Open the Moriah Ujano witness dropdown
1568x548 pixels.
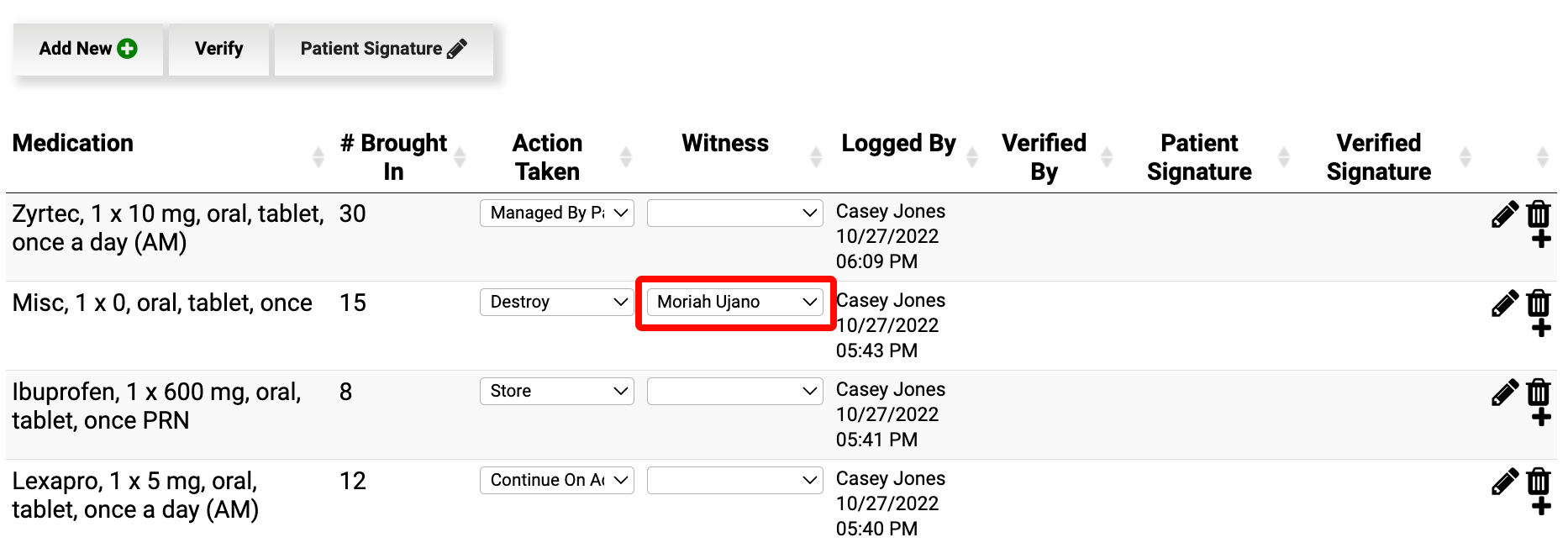tap(735, 303)
